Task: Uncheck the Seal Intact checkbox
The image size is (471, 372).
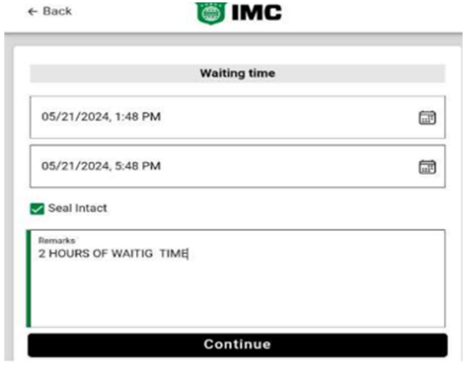Action: [37, 209]
